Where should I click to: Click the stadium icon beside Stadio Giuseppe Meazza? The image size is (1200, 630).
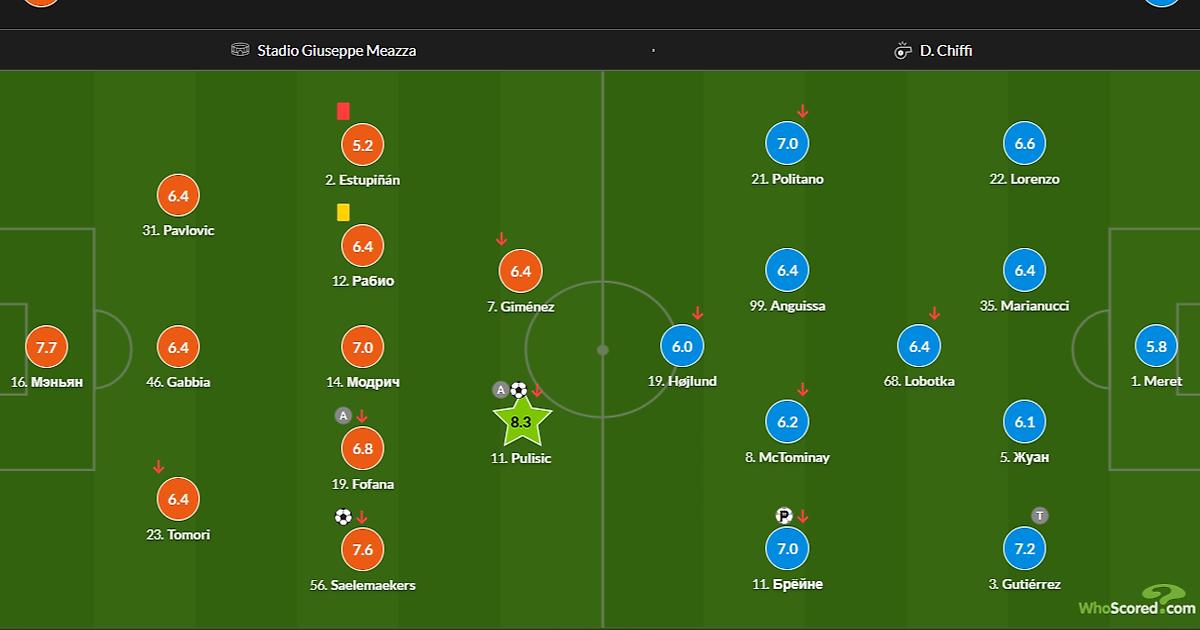(240, 50)
